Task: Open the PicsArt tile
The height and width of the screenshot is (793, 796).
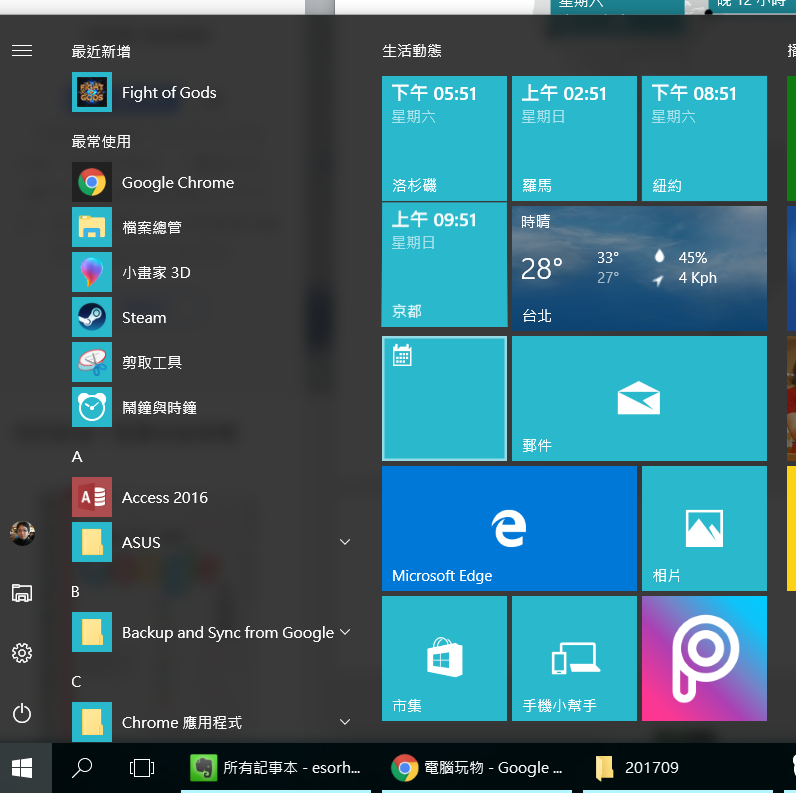Action: [x=704, y=658]
